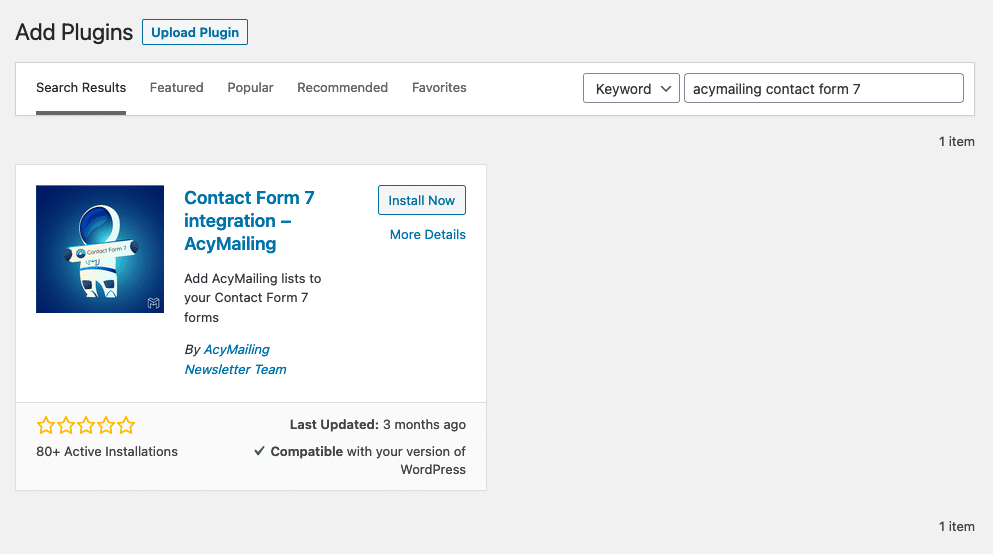Open the Keyword search type dropdown

pyautogui.click(x=631, y=88)
